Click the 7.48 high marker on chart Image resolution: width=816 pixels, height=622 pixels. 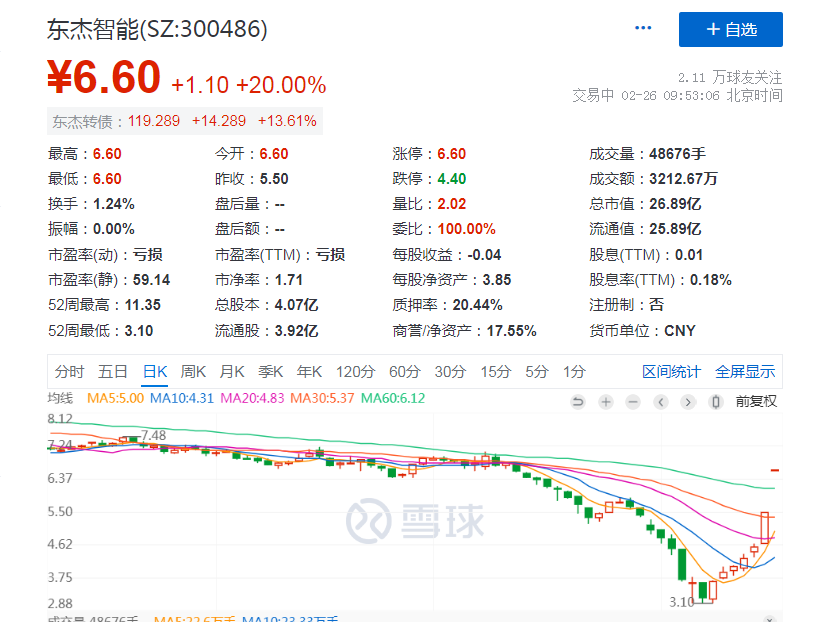[x=153, y=435]
